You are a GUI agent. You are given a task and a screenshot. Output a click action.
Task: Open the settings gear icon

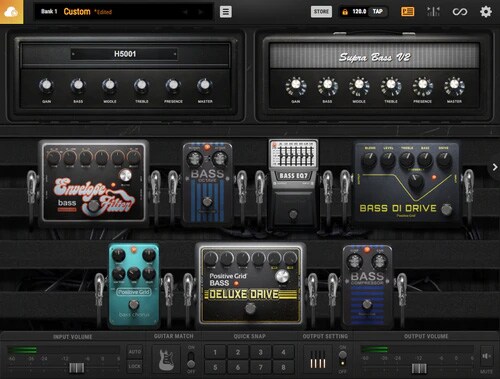coord(486,12)
